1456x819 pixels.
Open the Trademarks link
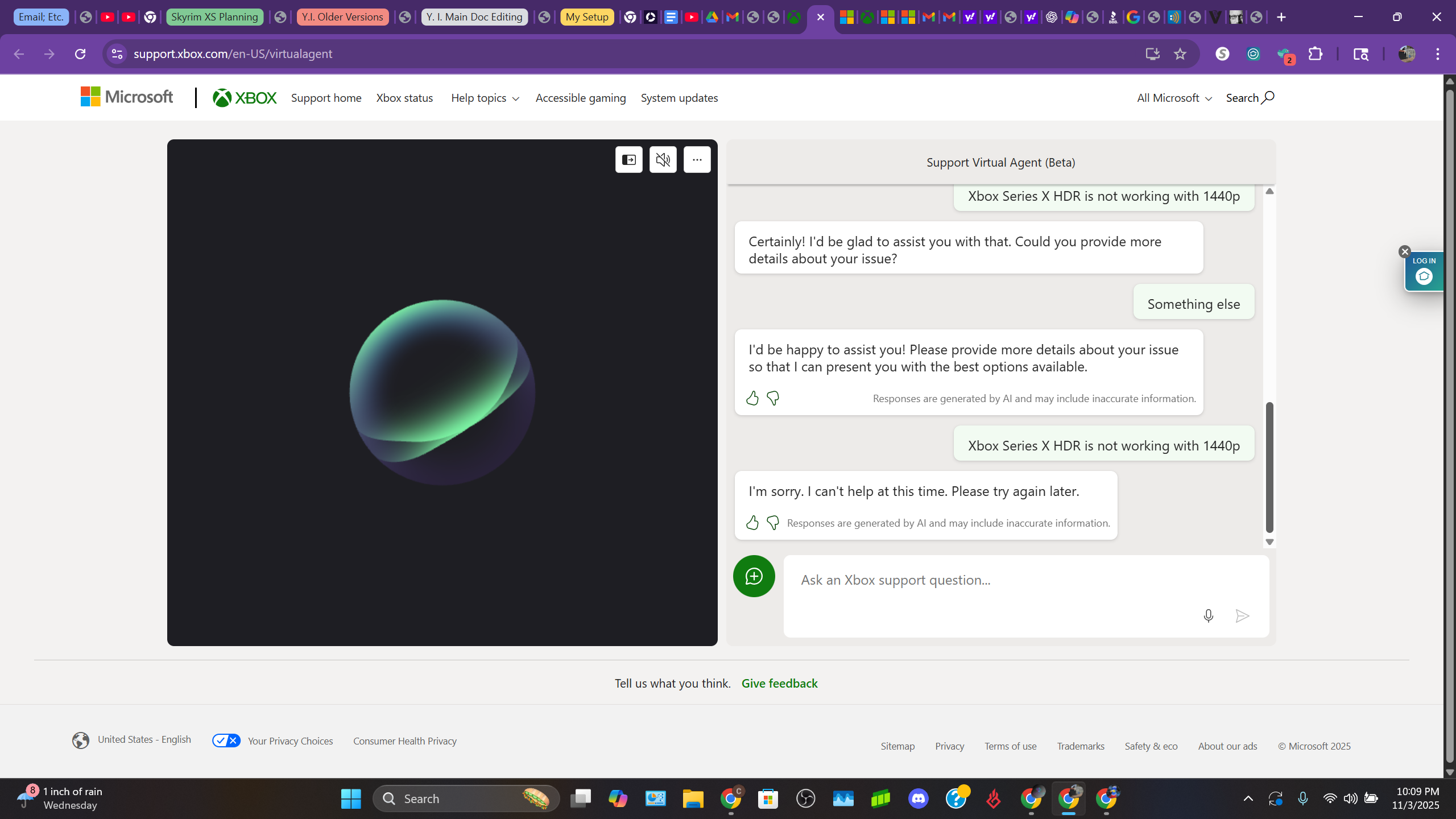tap(1081, 746)
